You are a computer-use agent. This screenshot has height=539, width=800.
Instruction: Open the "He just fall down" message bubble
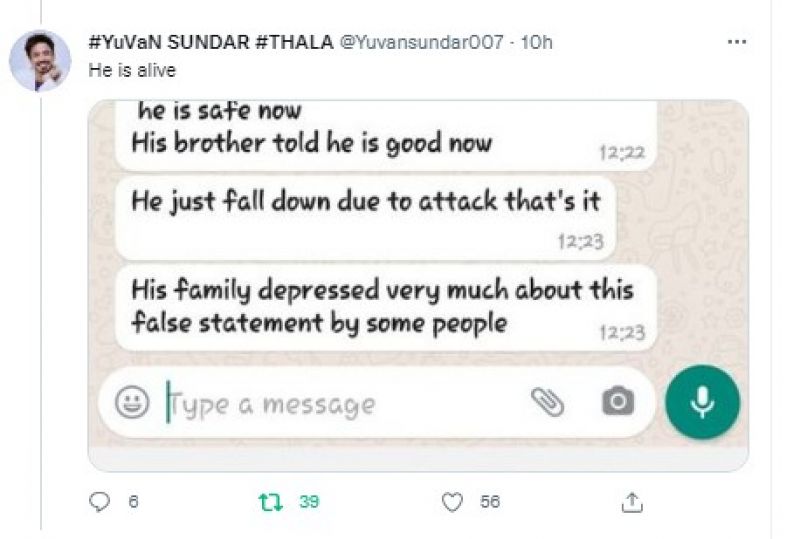coord(365,218)
